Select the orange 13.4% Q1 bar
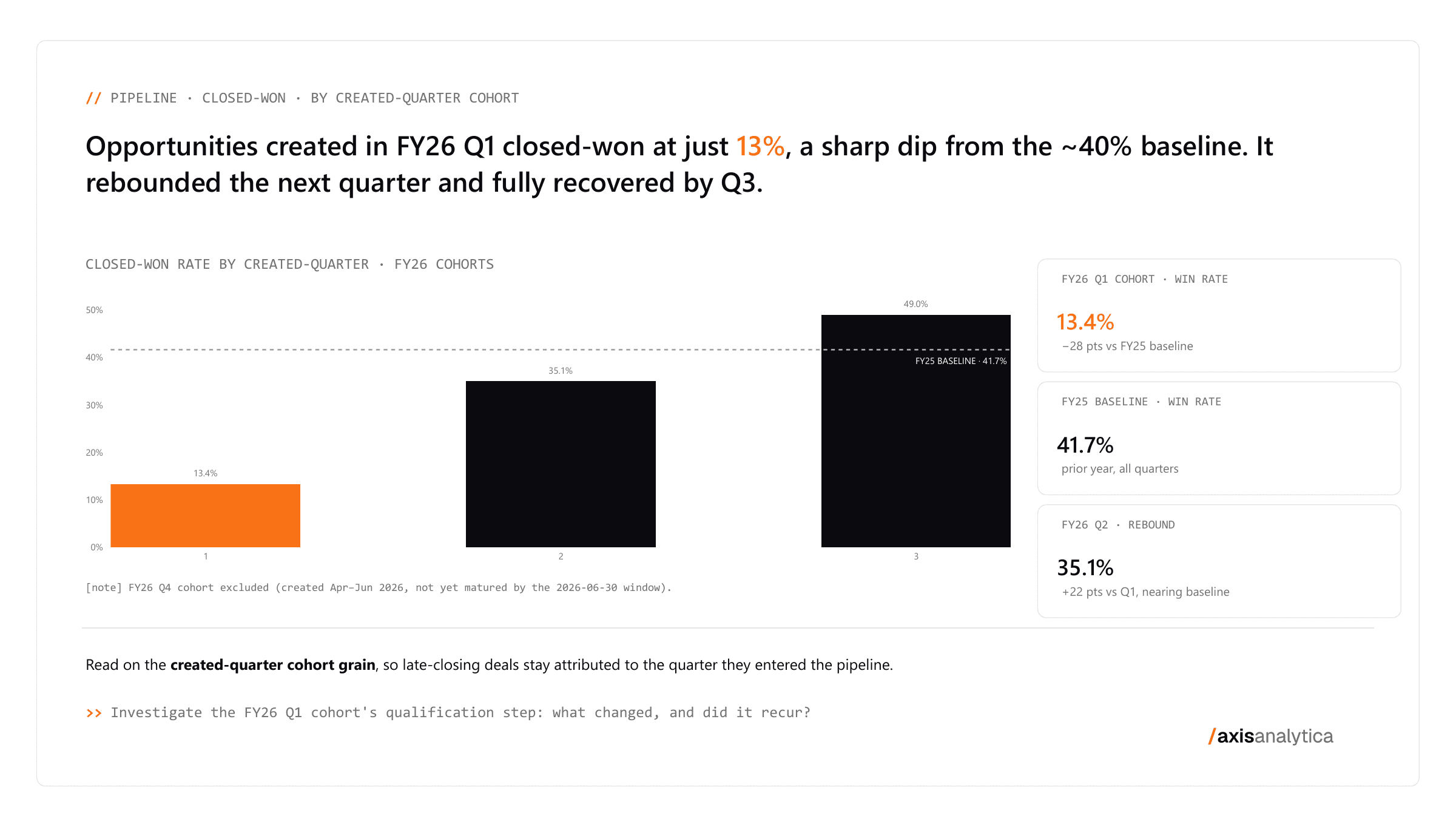This screenshot has height=827, width=1456. click(x=205, y=515)
